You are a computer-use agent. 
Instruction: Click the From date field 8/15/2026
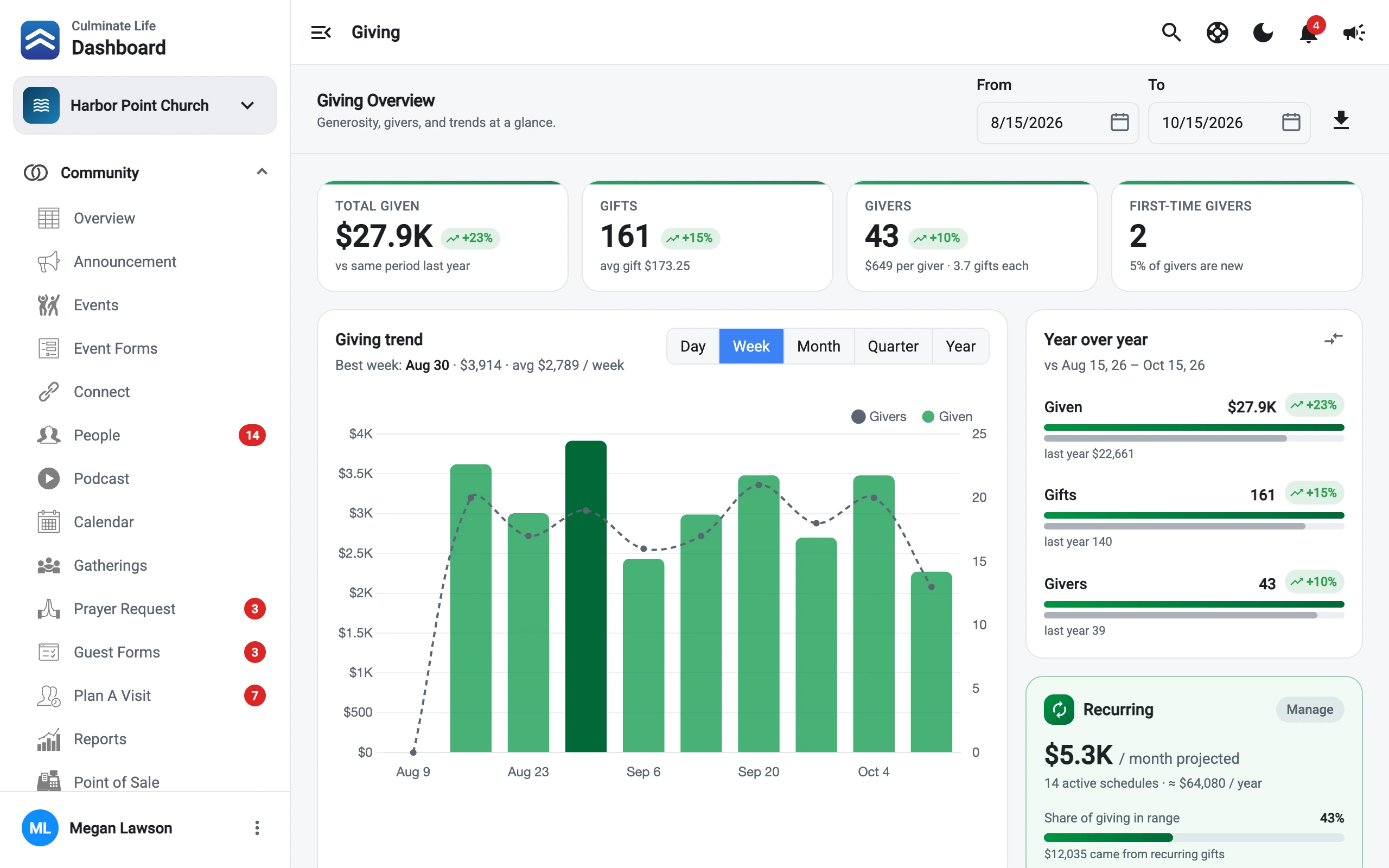[x=1058, y=123]
